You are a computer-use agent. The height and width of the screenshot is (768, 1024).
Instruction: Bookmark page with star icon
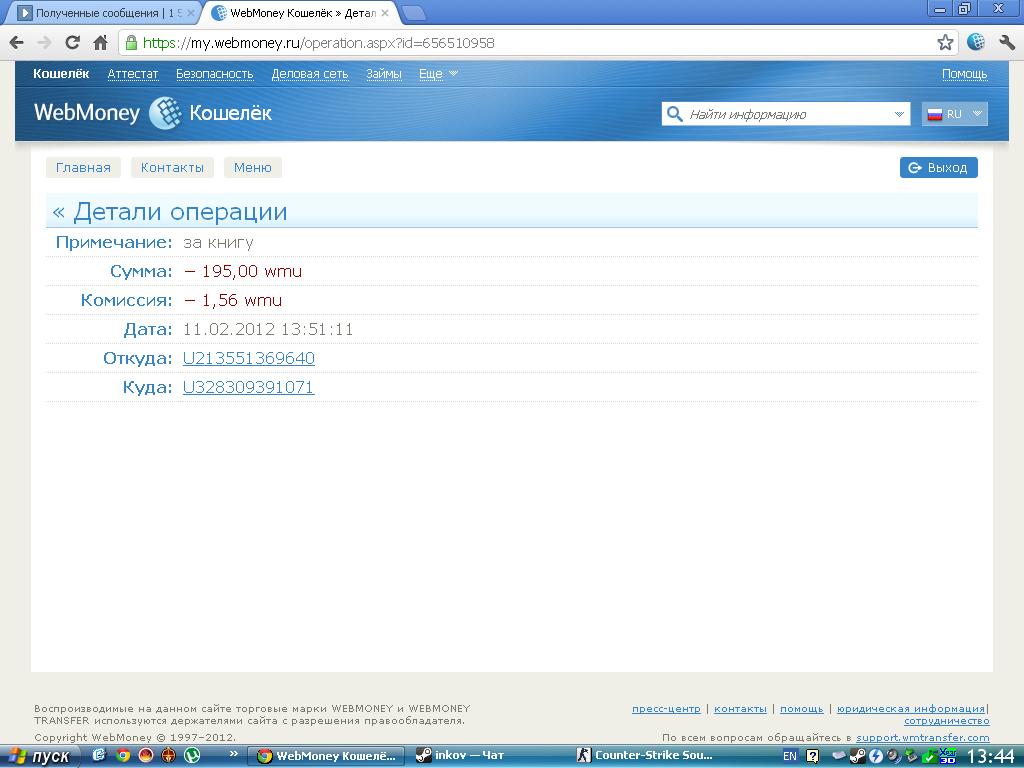tap(944, 43)
